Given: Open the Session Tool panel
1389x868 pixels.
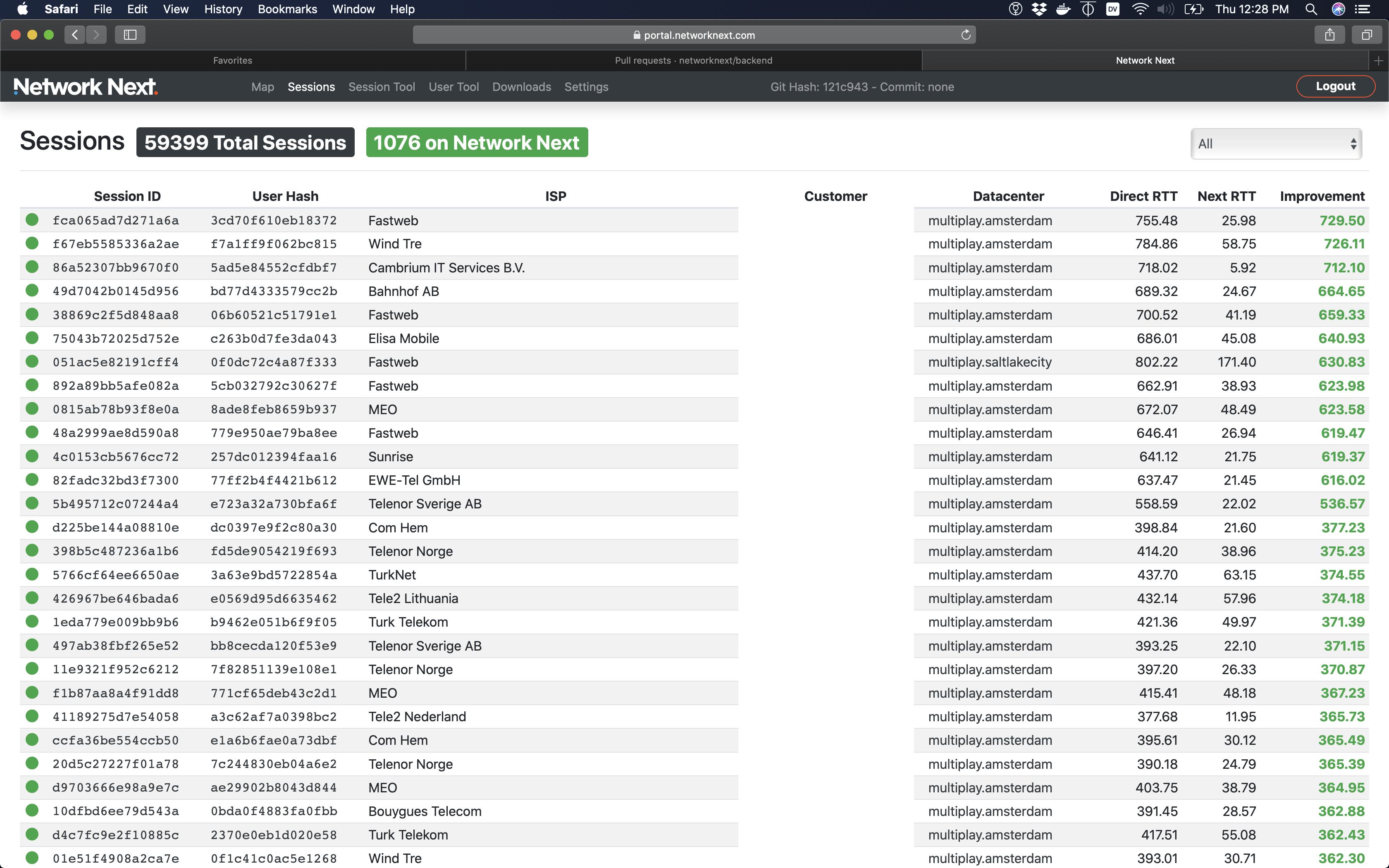Looking at the screenshot, I should pyautogui.click(x=382, y=87).
